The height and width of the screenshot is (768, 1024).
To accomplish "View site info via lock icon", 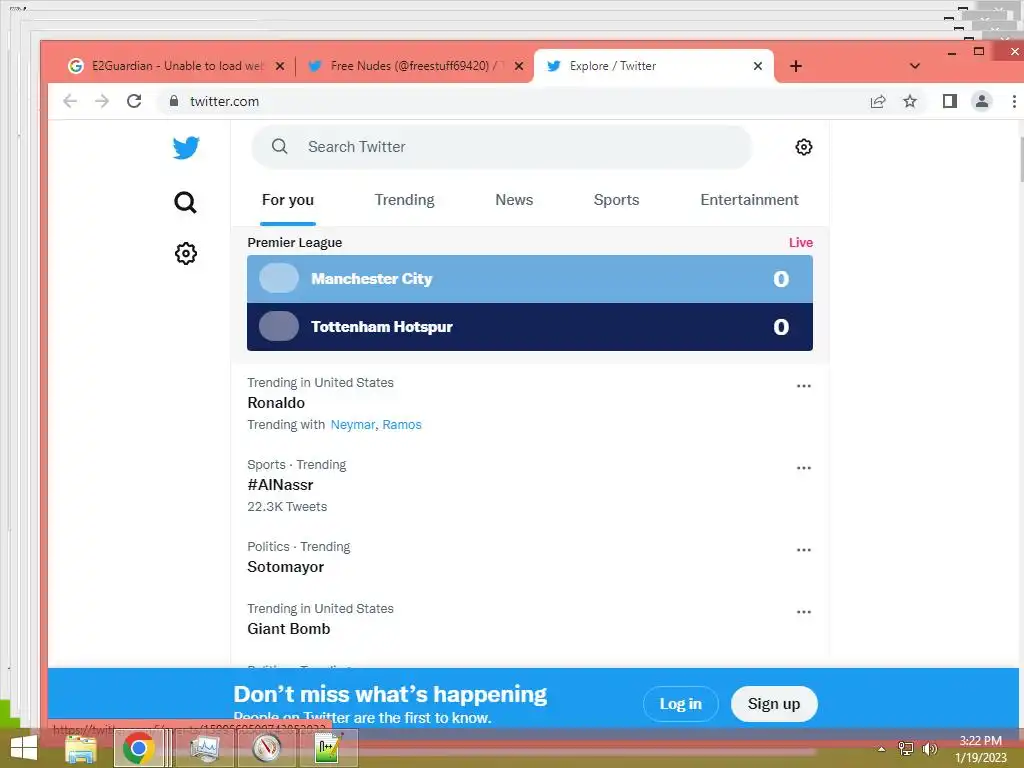I will (174, 101).
